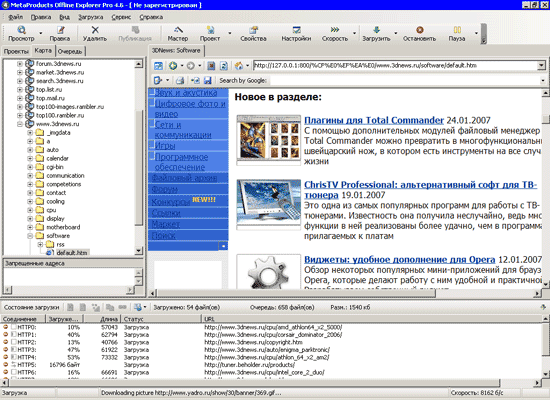Expand forum.3dnews.ru tree node

pos(20,64)
